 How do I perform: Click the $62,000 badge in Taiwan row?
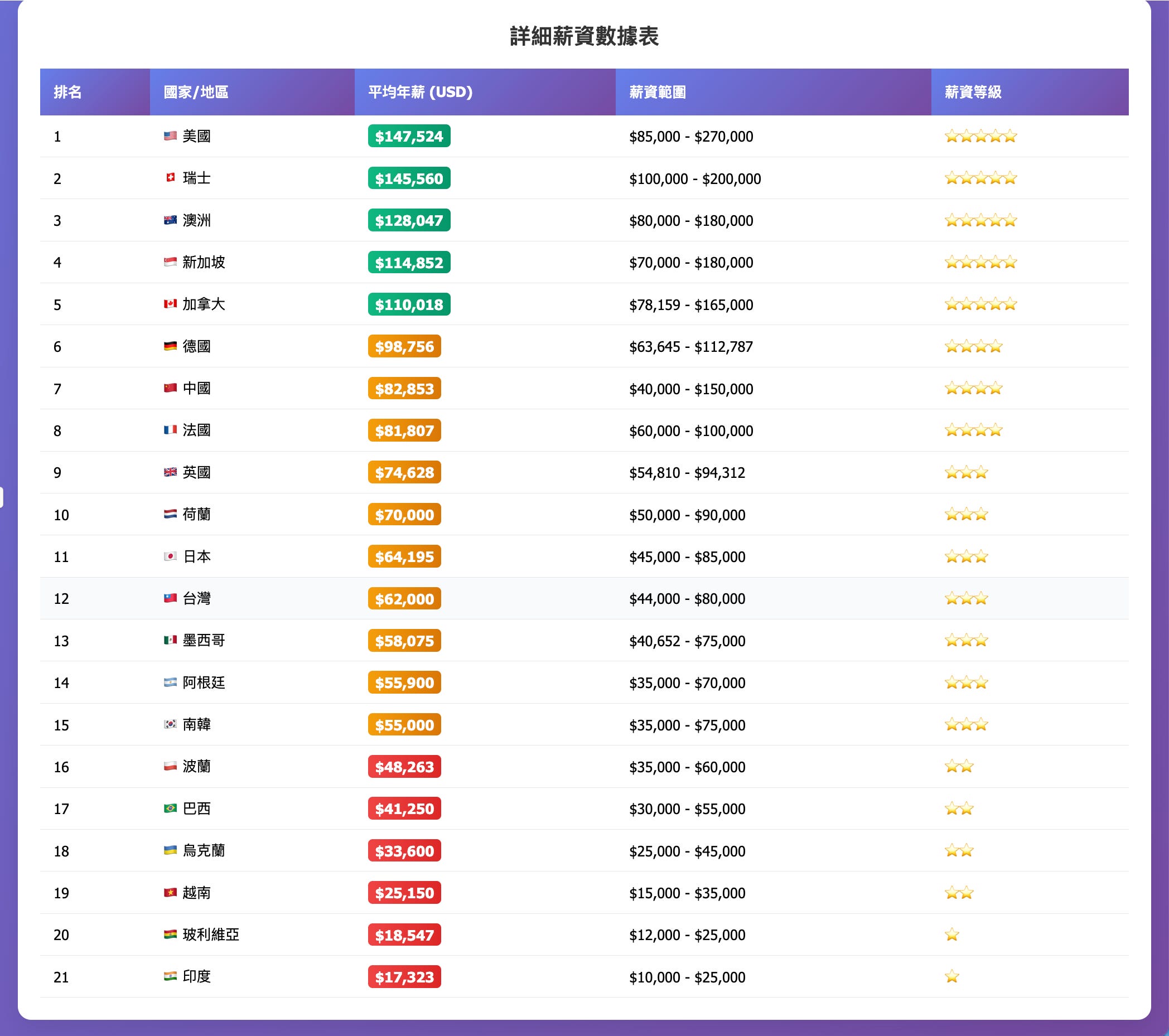coord(404,599)
